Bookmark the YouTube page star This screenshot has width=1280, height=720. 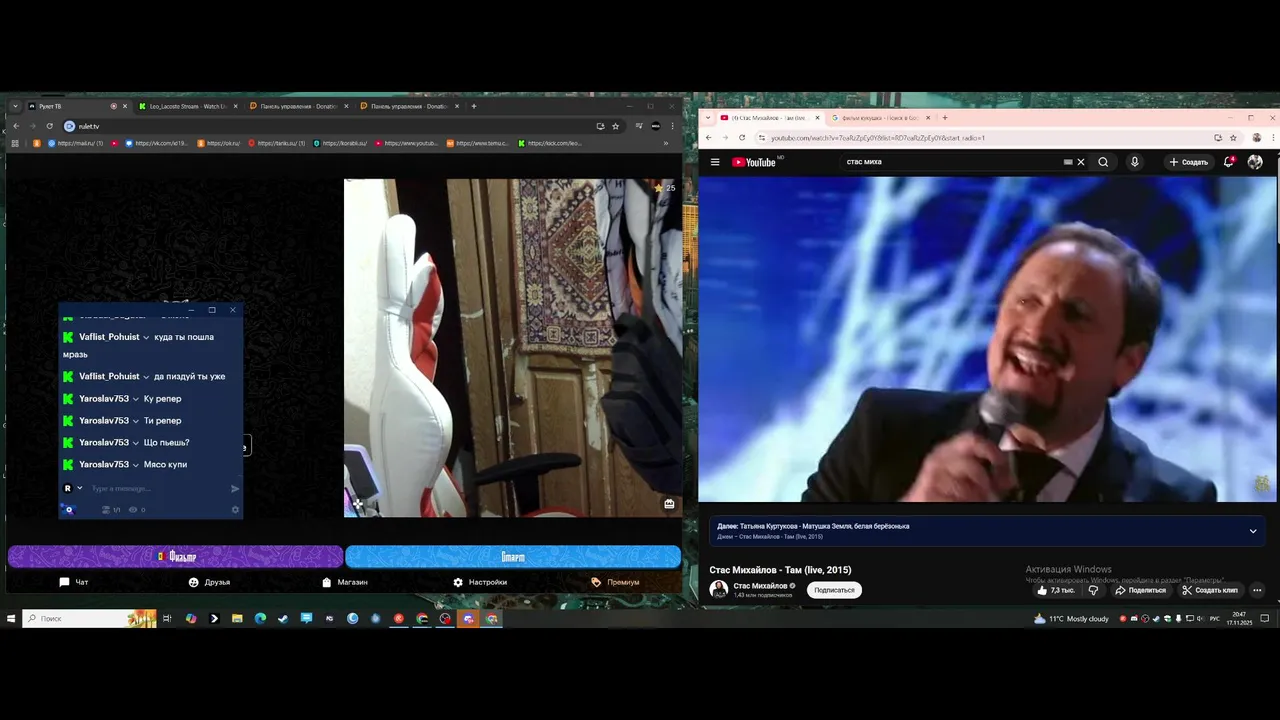click(1233, 138)
